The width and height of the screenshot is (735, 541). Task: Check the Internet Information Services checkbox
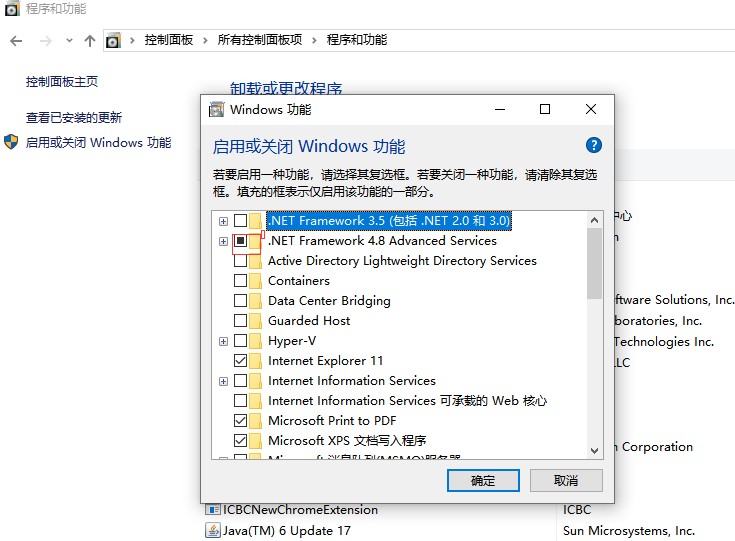click(x=240, y=381)
